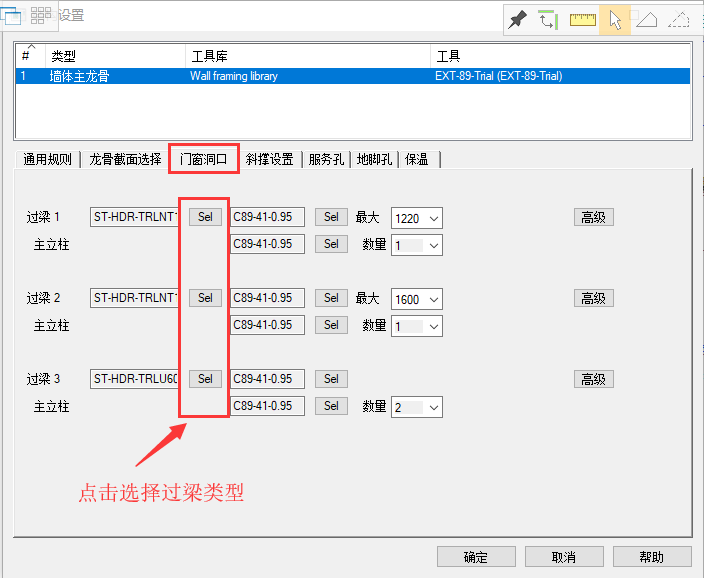This screenshot has width=704, height=578.
Task: Click the 过梁 3 ST-HDR-TRLU60 type field
Action: [x=135, y=379]
